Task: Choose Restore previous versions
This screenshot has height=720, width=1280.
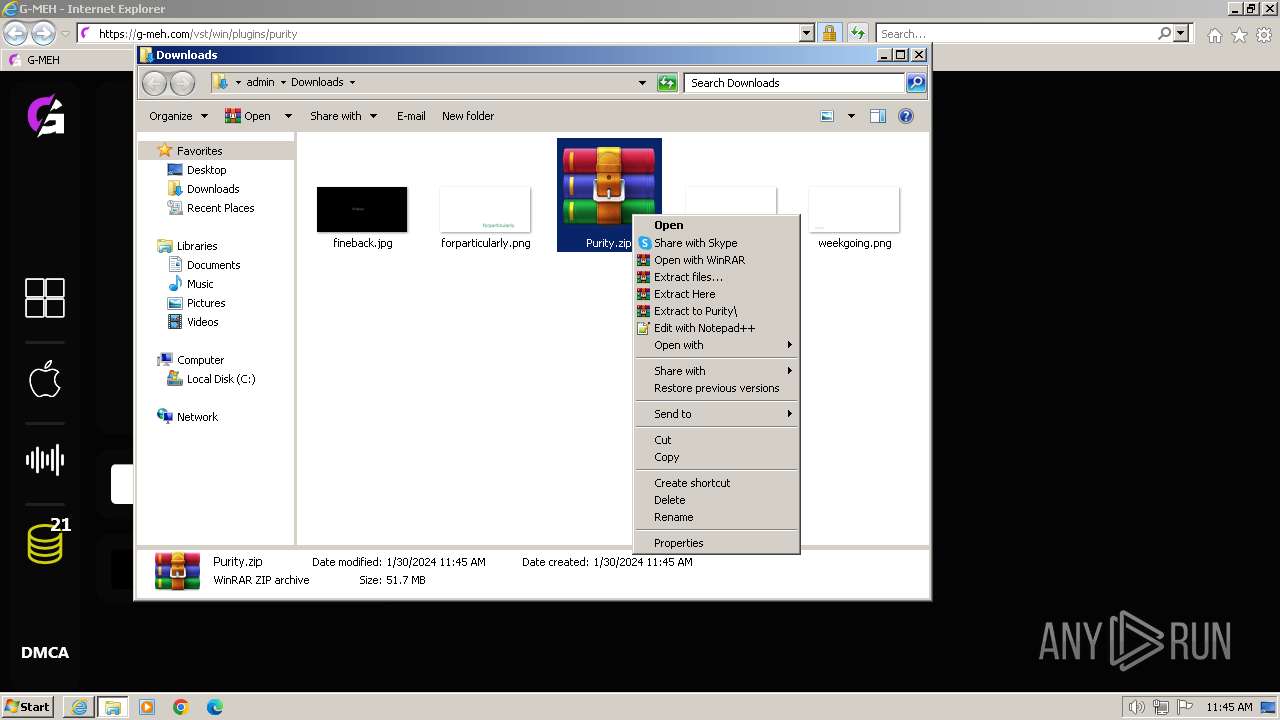Action: pyautogui.click(x=717, y=388)
